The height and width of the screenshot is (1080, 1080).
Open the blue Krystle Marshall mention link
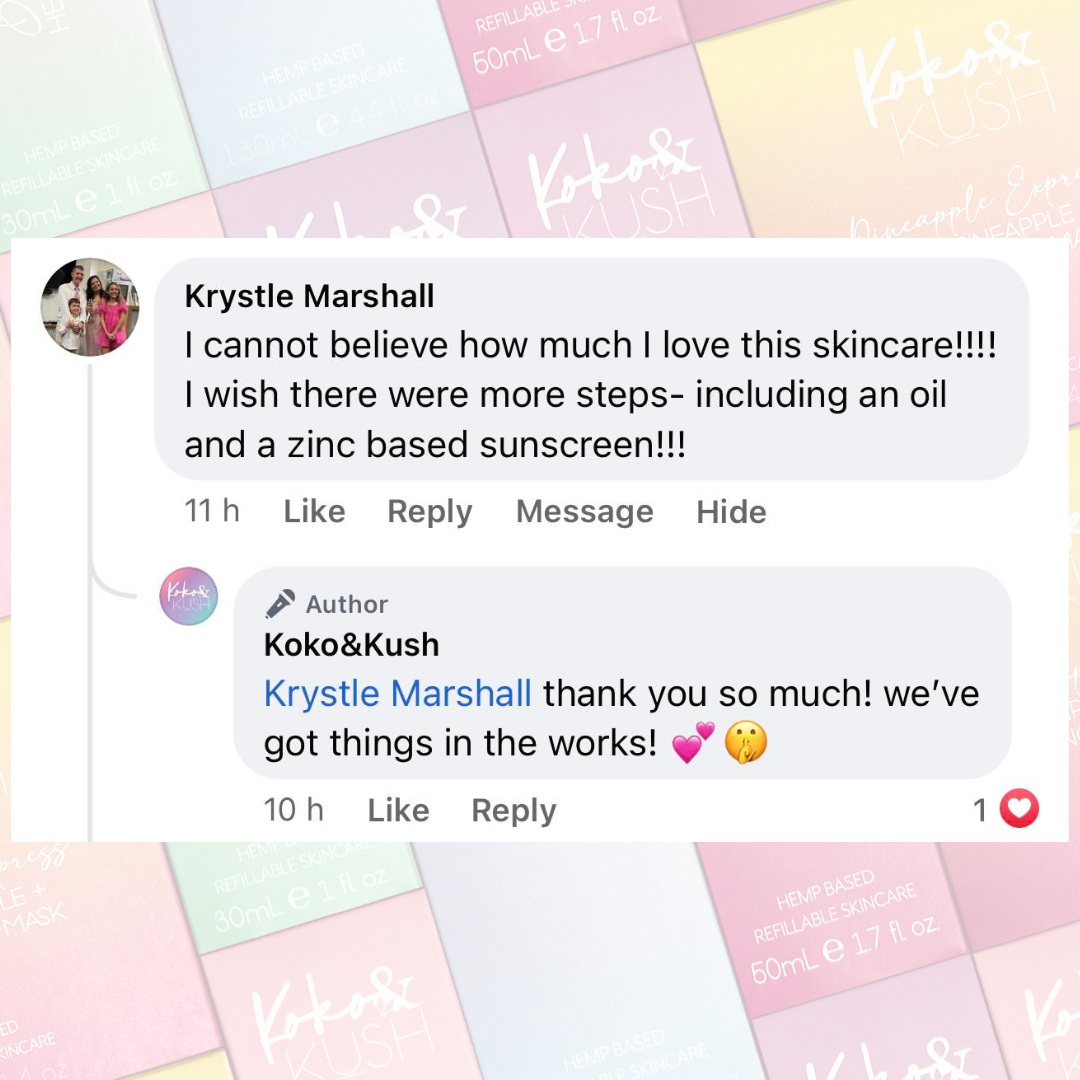click(x=397, y=694)
